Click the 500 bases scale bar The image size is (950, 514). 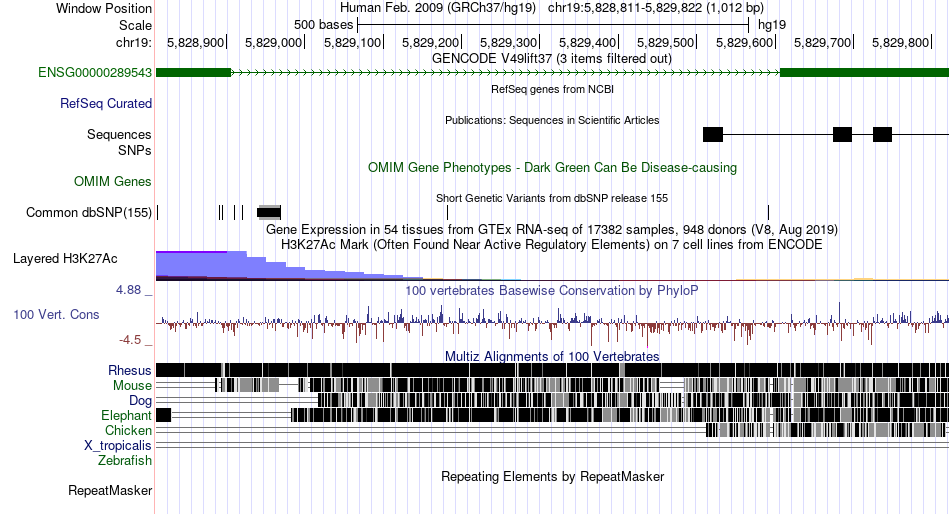553,25
